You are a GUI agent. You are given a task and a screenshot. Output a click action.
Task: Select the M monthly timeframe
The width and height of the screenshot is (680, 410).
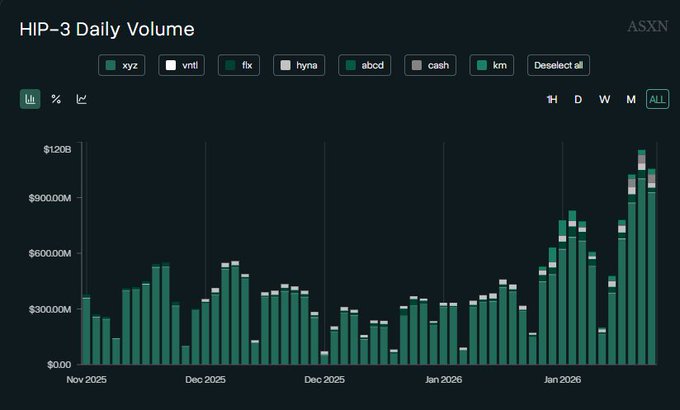pos(631,99)
